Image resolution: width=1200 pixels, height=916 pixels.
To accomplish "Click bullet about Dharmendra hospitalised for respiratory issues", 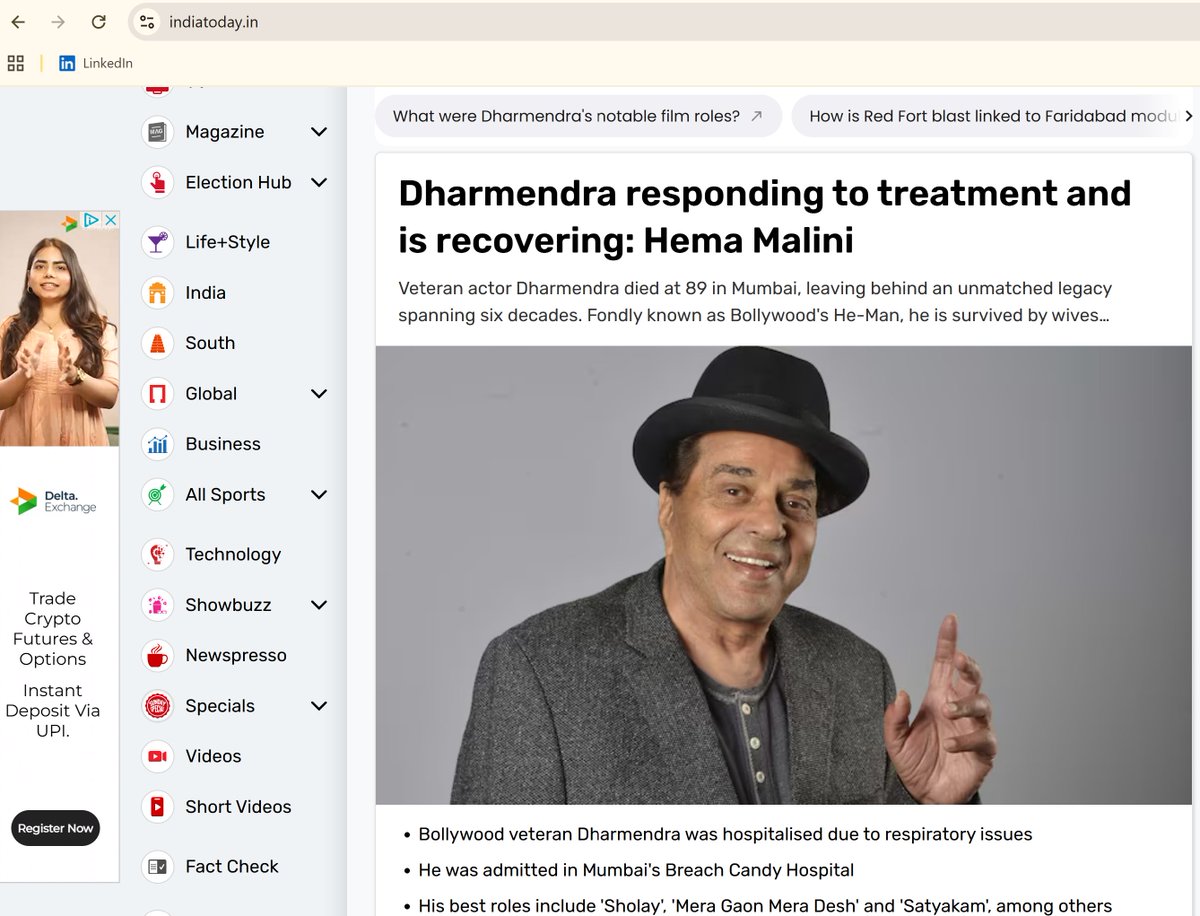I will click(x=725, y=834).
